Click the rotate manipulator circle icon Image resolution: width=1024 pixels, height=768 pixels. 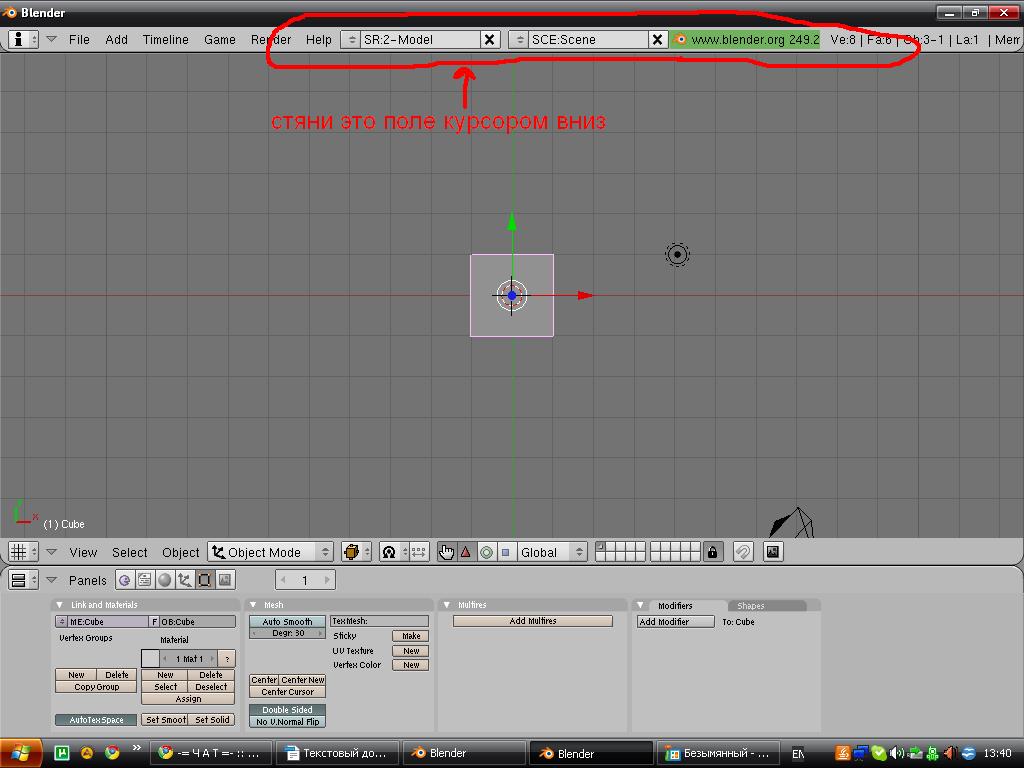(487, 551)
